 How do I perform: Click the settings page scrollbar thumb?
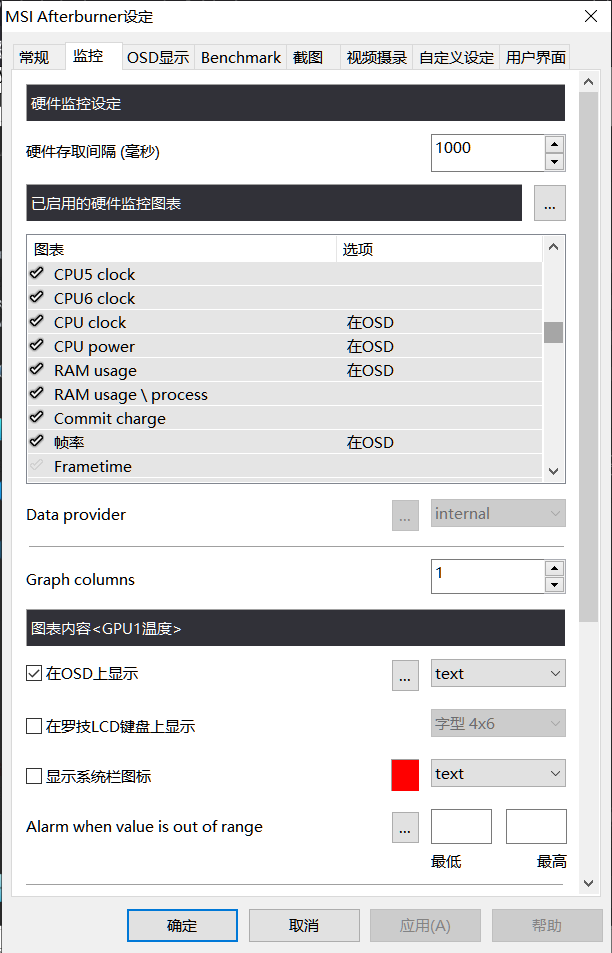[588, 357]
